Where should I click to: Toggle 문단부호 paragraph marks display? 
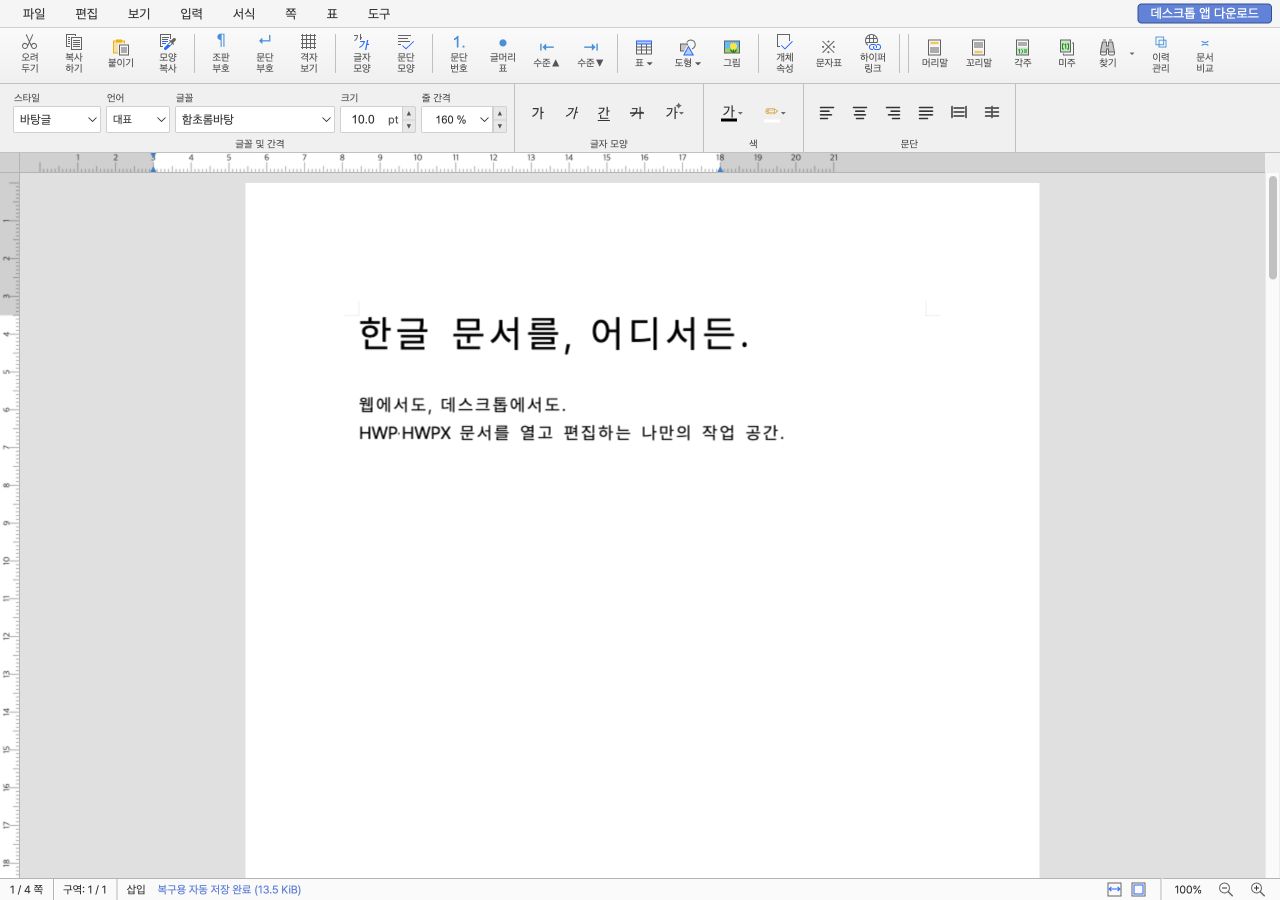pos(265,53)
